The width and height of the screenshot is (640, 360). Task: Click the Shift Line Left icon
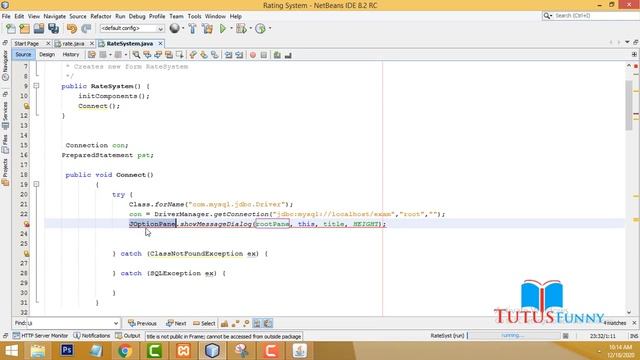(x=228, y=55)
